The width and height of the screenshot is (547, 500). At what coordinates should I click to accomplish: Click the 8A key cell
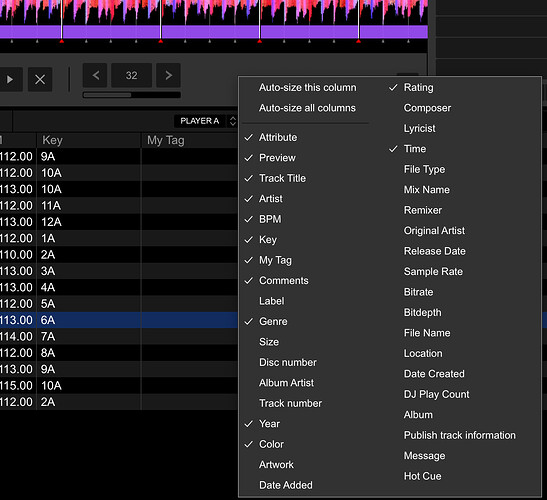pos(89,353)
